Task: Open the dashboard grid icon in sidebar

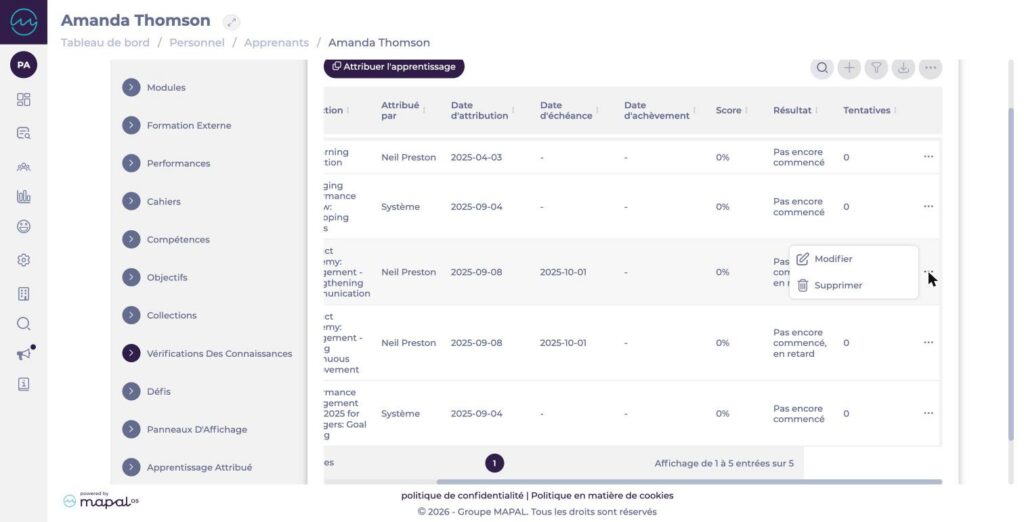Action: tap(24, 99)
